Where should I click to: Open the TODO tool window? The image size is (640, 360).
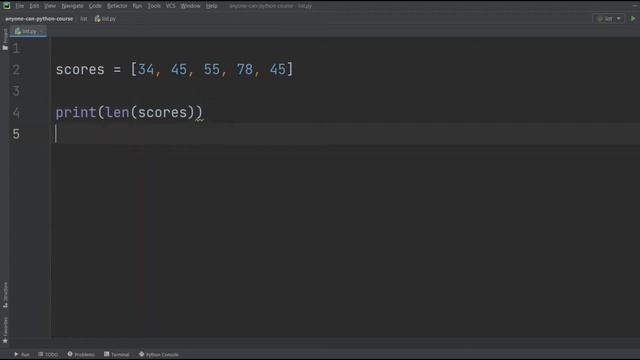coord(48,354)
